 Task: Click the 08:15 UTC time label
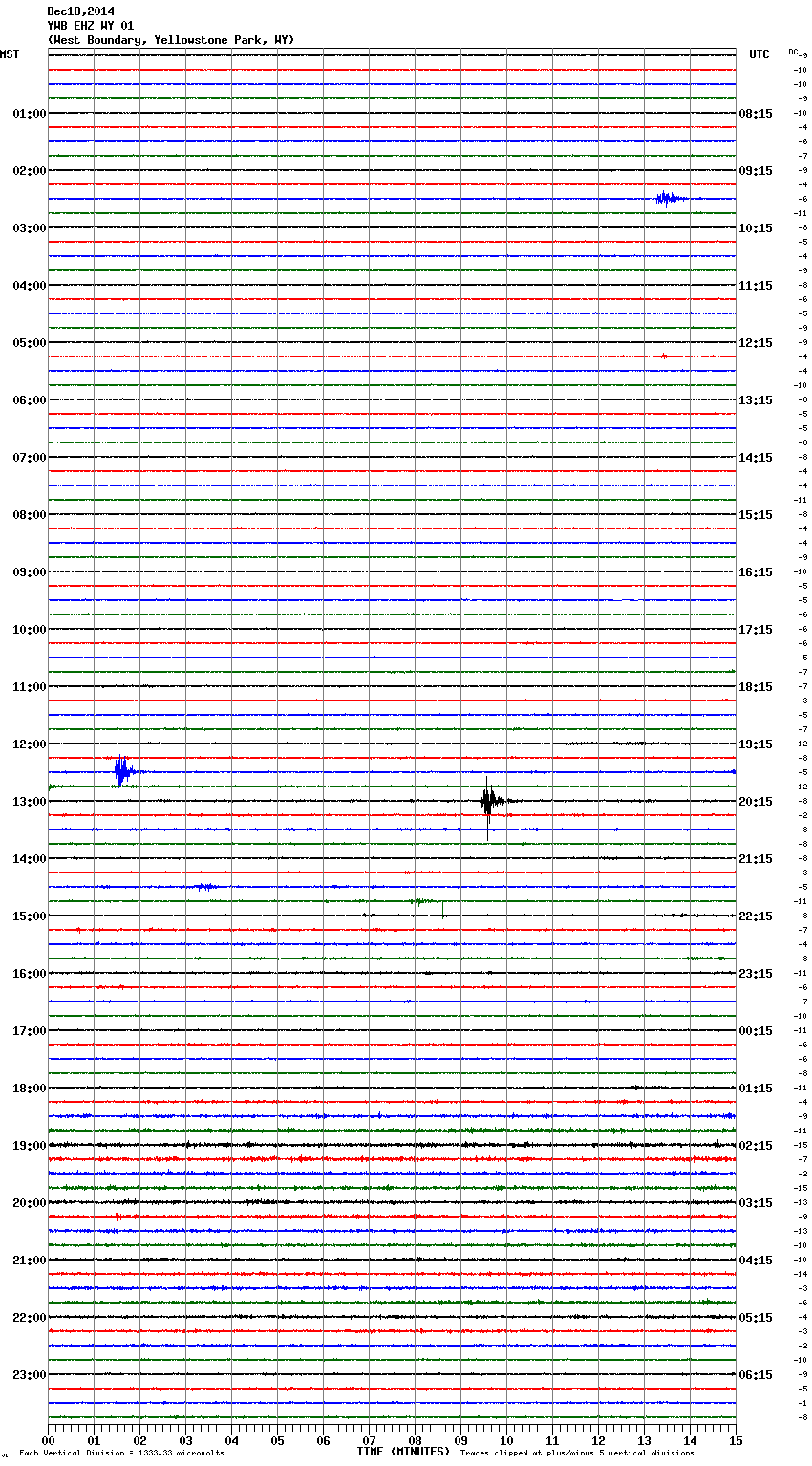pyautogui.click(x=756, y=114)
